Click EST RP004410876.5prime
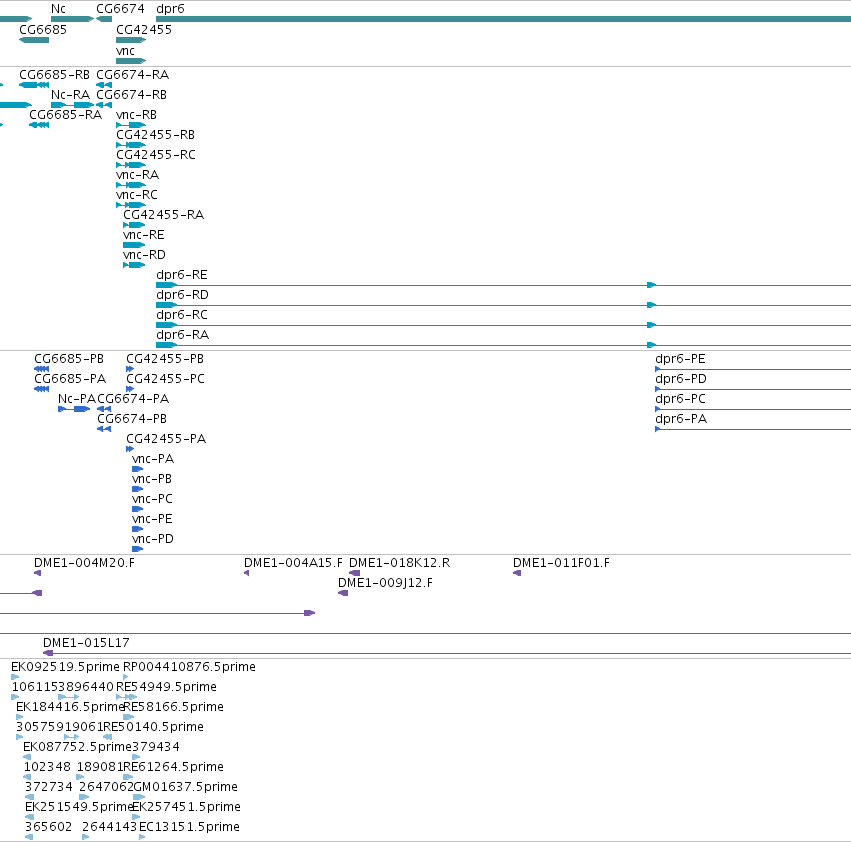The height and width of the screenshot is (842, 851). coord(189,667)
